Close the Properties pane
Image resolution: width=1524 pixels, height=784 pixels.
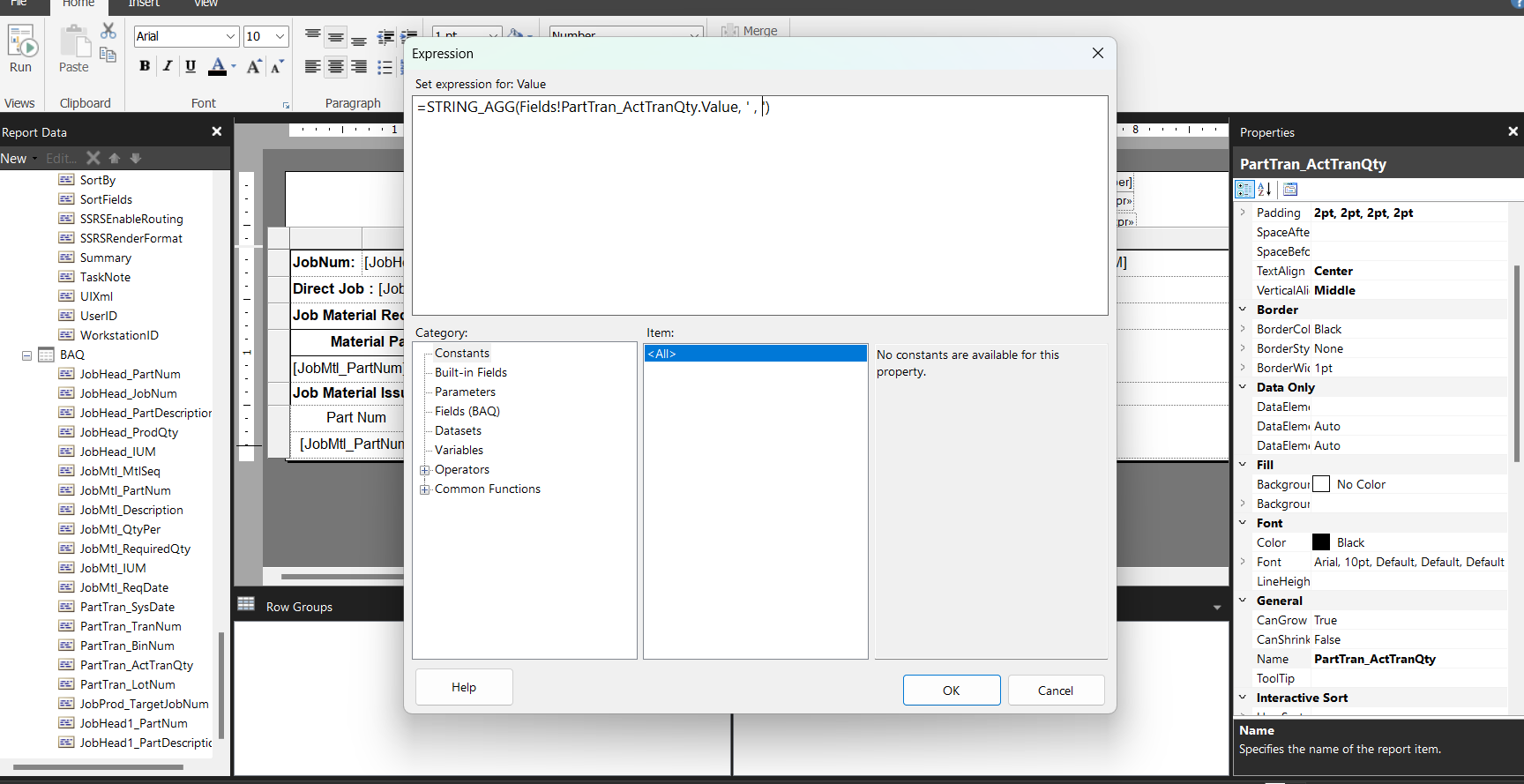tap(1513, 131)
